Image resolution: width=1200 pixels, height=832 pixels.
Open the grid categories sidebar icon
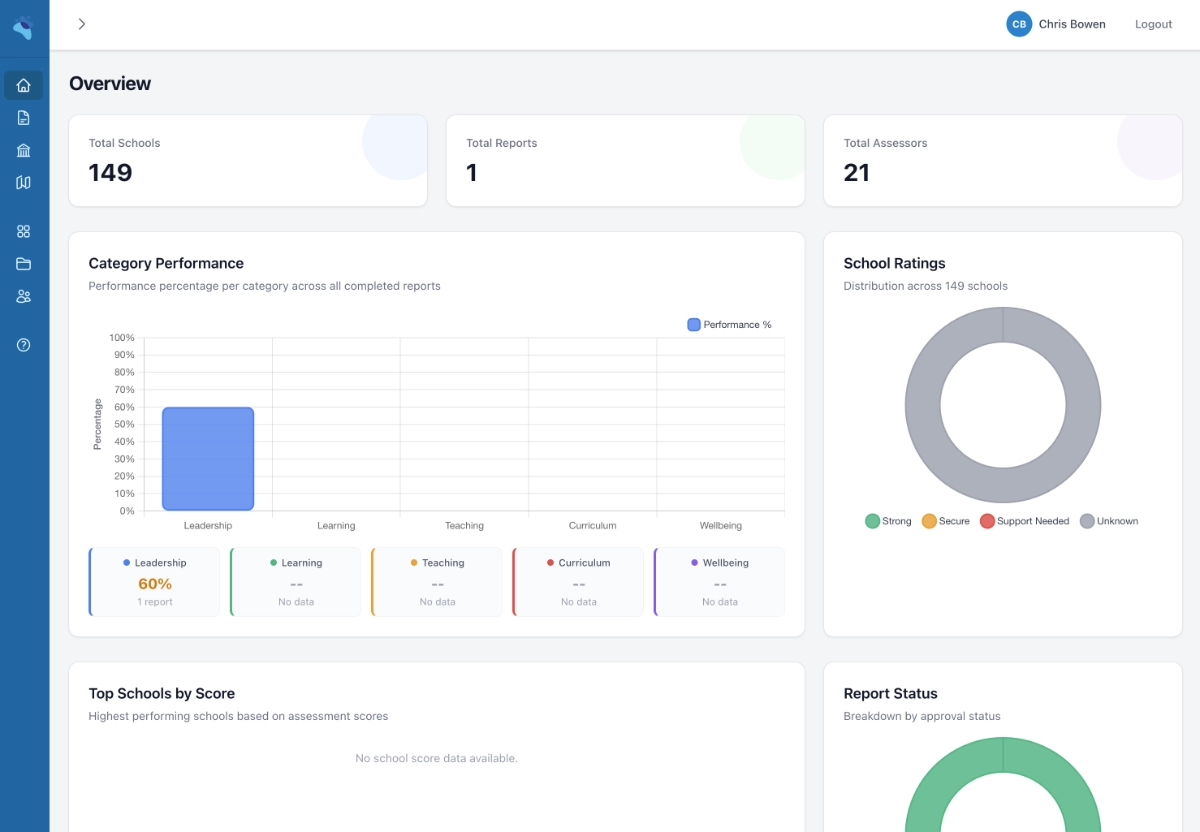pos(24,231)
